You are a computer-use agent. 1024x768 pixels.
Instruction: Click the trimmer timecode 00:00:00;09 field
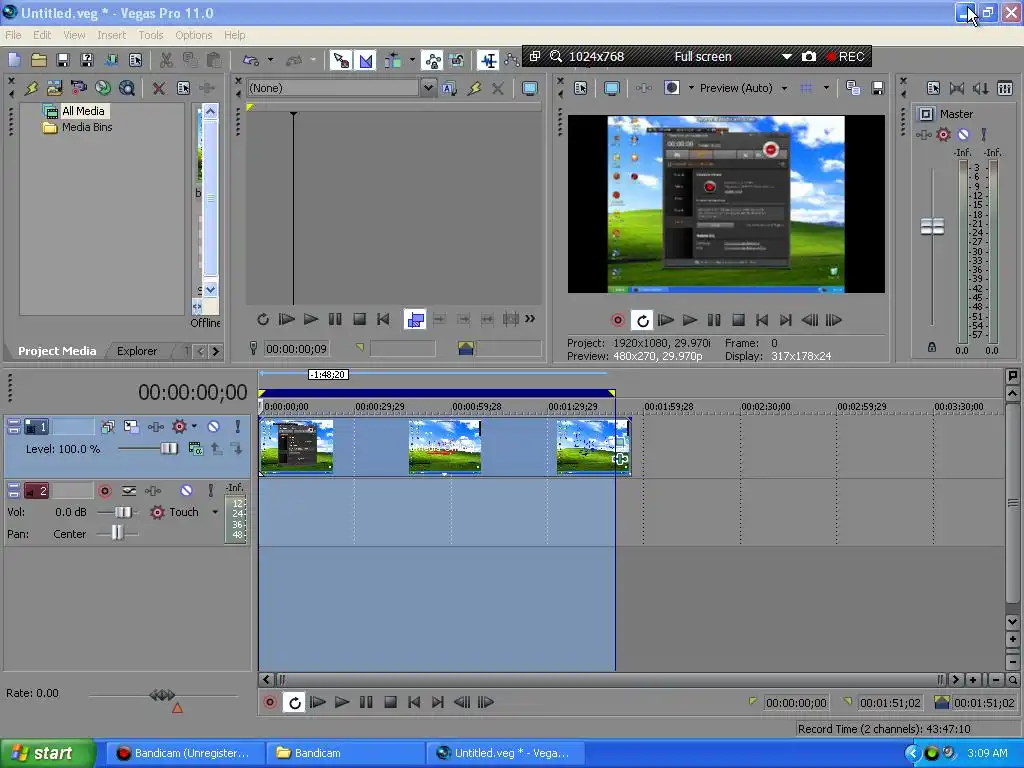(296, 349)
